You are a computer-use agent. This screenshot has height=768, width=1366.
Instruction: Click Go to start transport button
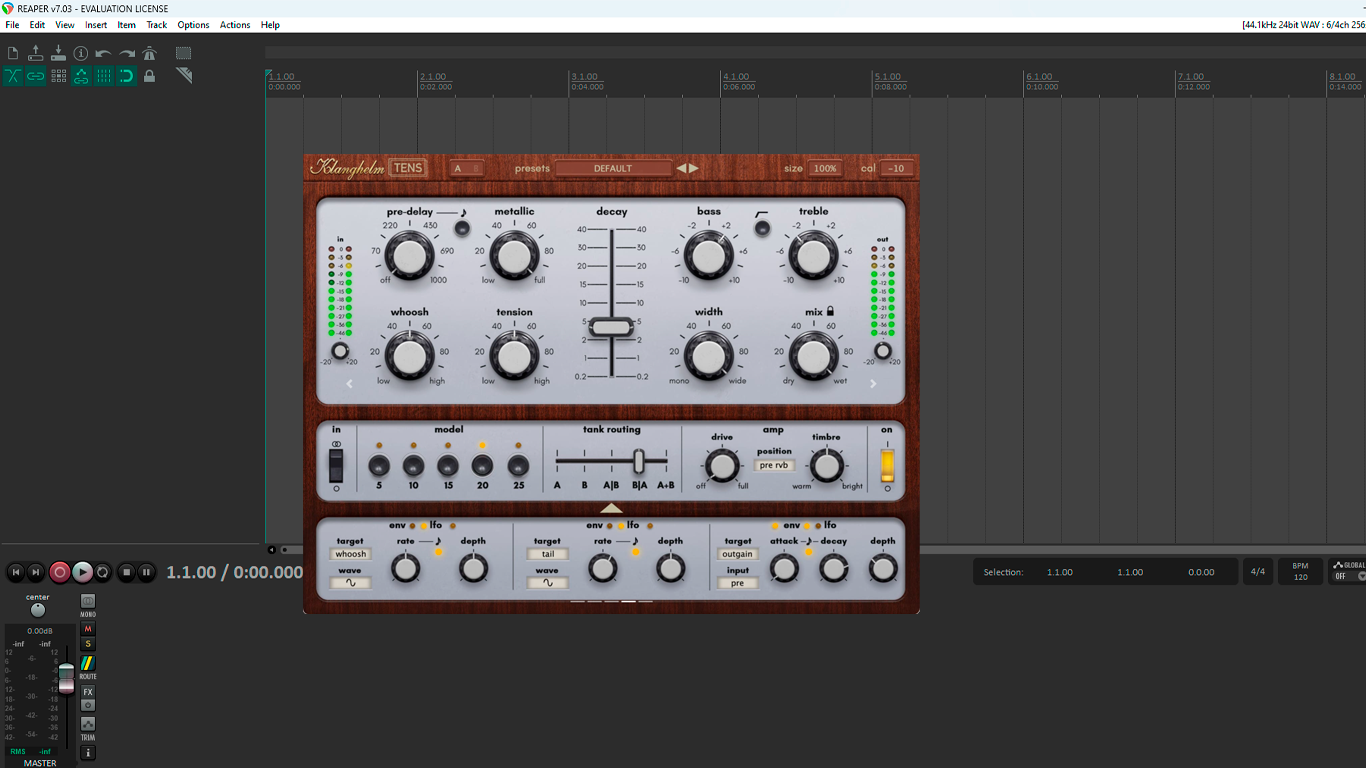pyautogui.click(x=16, y=572)
